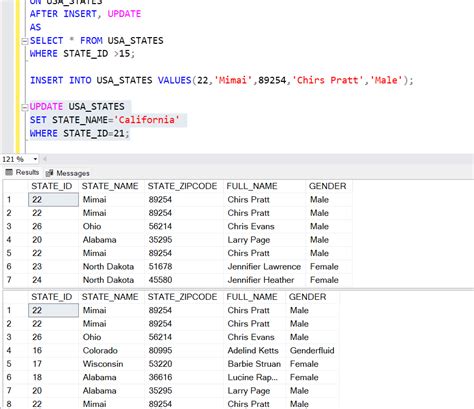Select STATE_NAME header in lower results grid

pos(110,297)
